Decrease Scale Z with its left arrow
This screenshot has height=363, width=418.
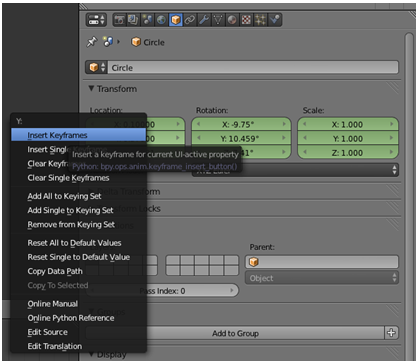tap(305, 153)
